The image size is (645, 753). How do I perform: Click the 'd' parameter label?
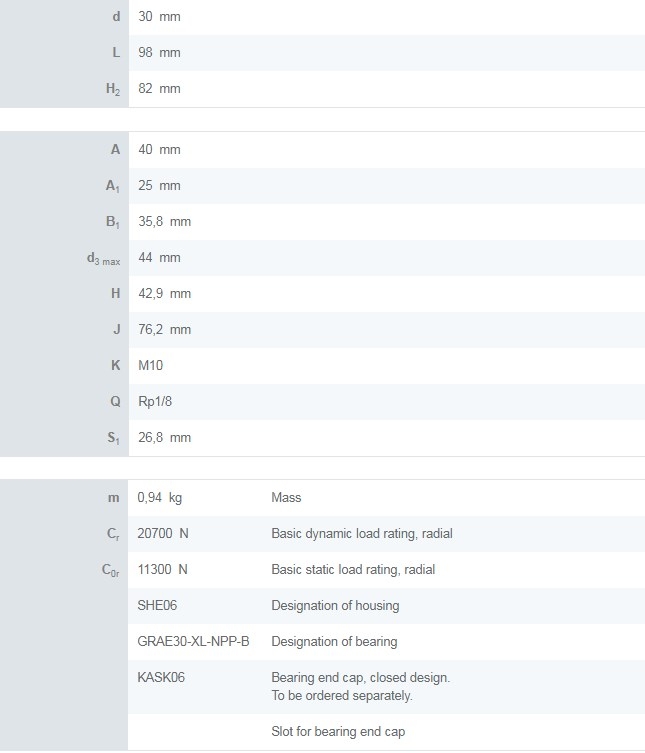coord(116,17)
